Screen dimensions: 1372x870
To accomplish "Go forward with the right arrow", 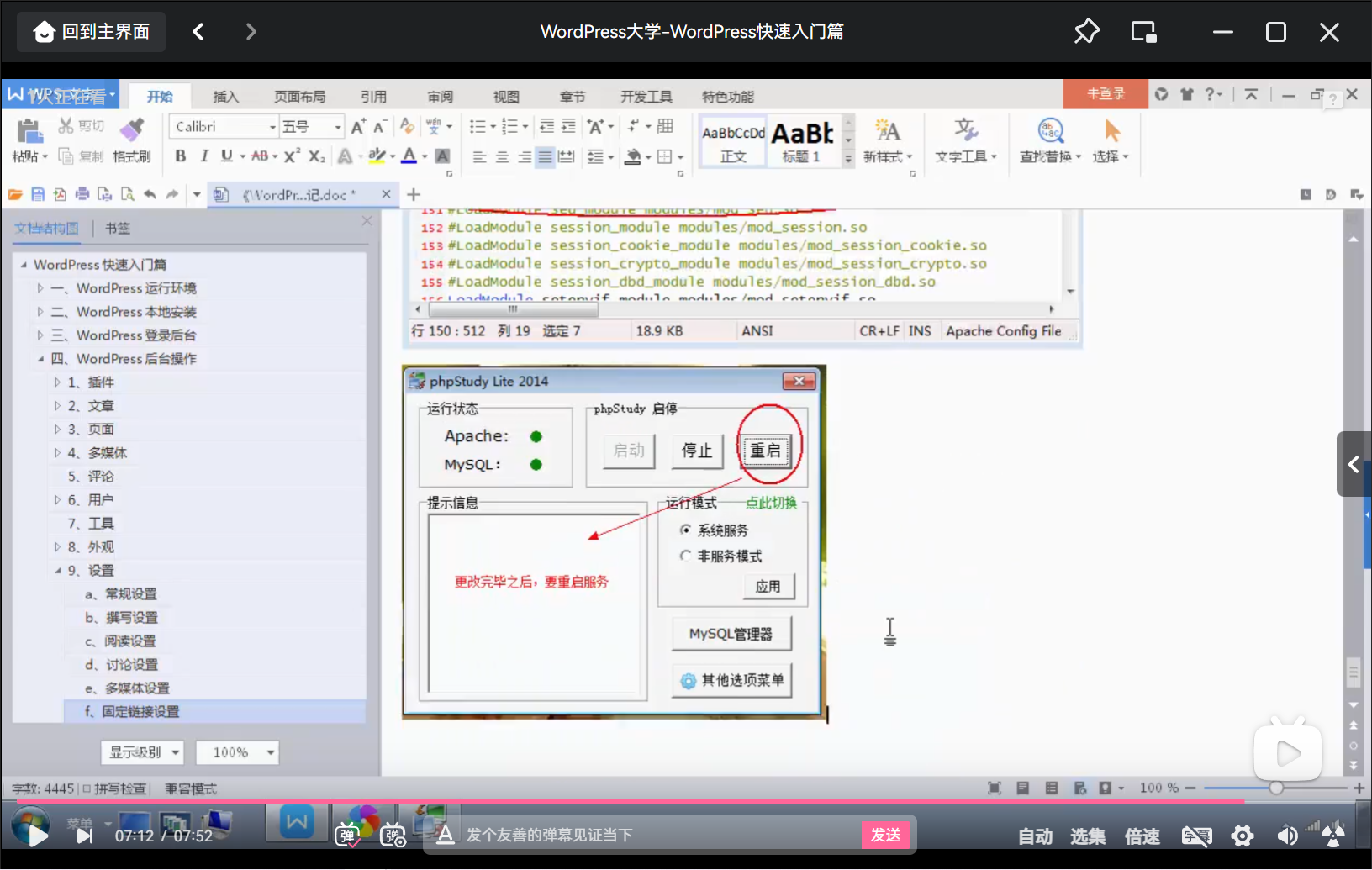I will (x=251, y=32).
